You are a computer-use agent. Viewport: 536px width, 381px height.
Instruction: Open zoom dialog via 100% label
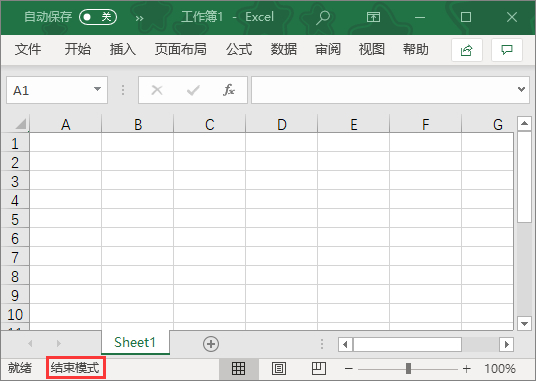coord(500,368)
